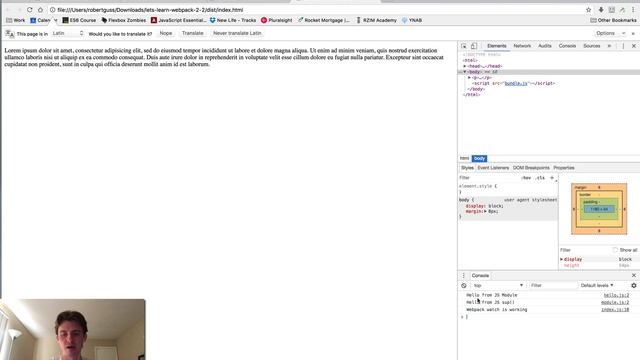
Task: Collapse the body element in the DOM tree
Action: coord(464,72)
